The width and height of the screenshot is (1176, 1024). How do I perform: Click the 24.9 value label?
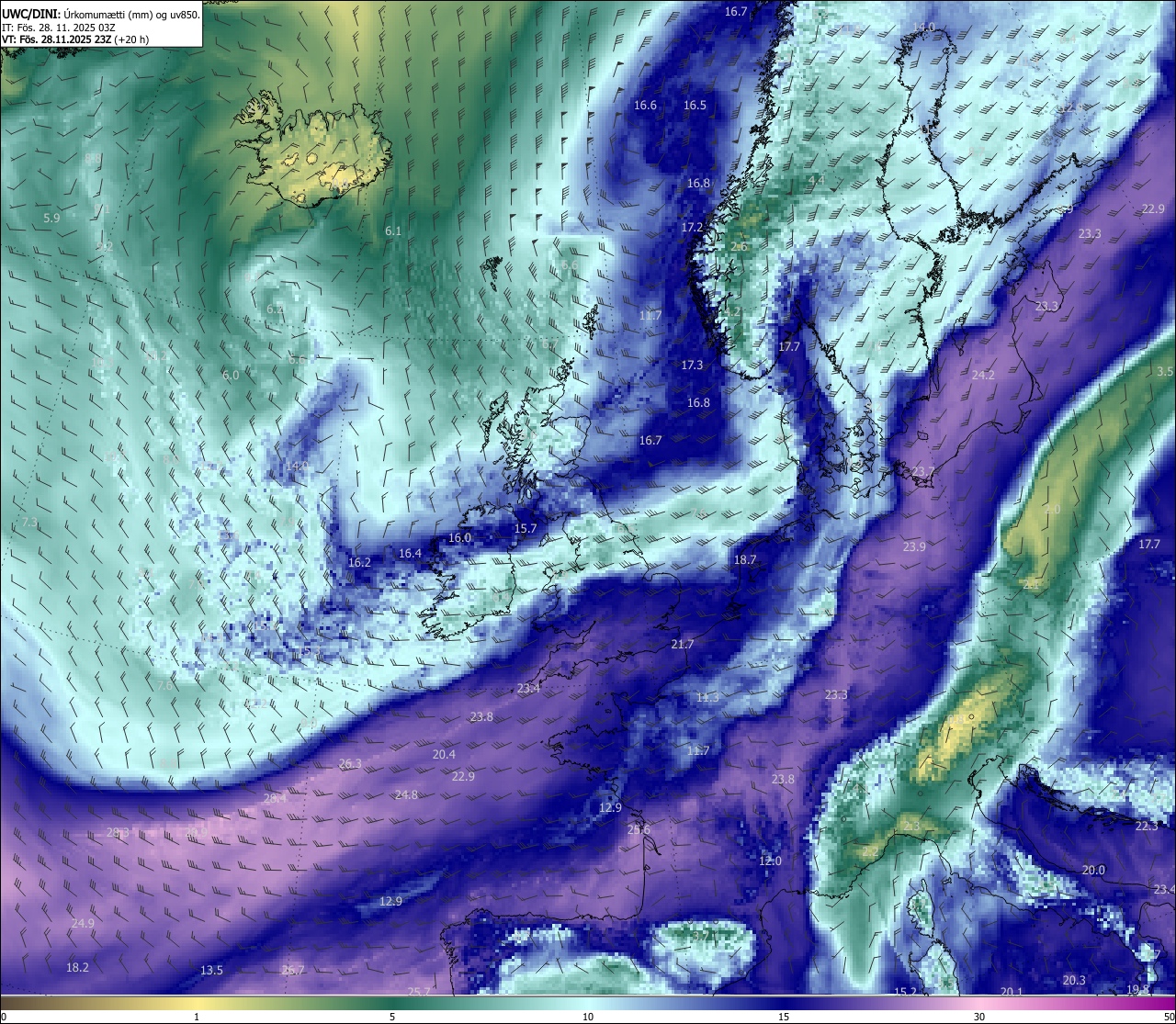coord(83,923)
